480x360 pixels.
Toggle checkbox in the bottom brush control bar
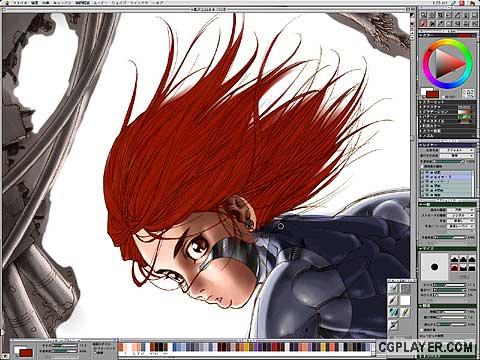click(x=95, y=352)
